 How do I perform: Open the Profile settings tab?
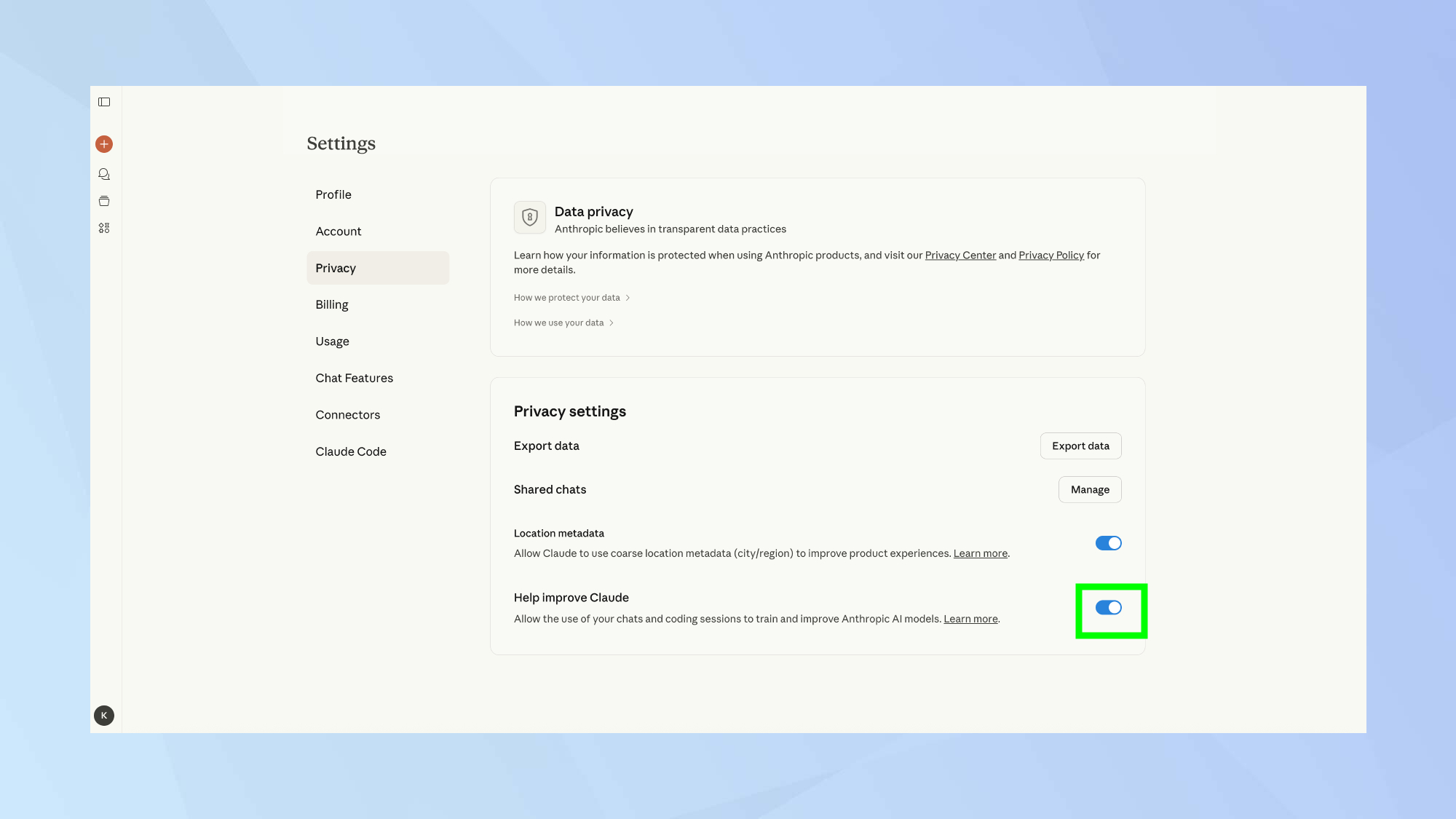[333, 194]
